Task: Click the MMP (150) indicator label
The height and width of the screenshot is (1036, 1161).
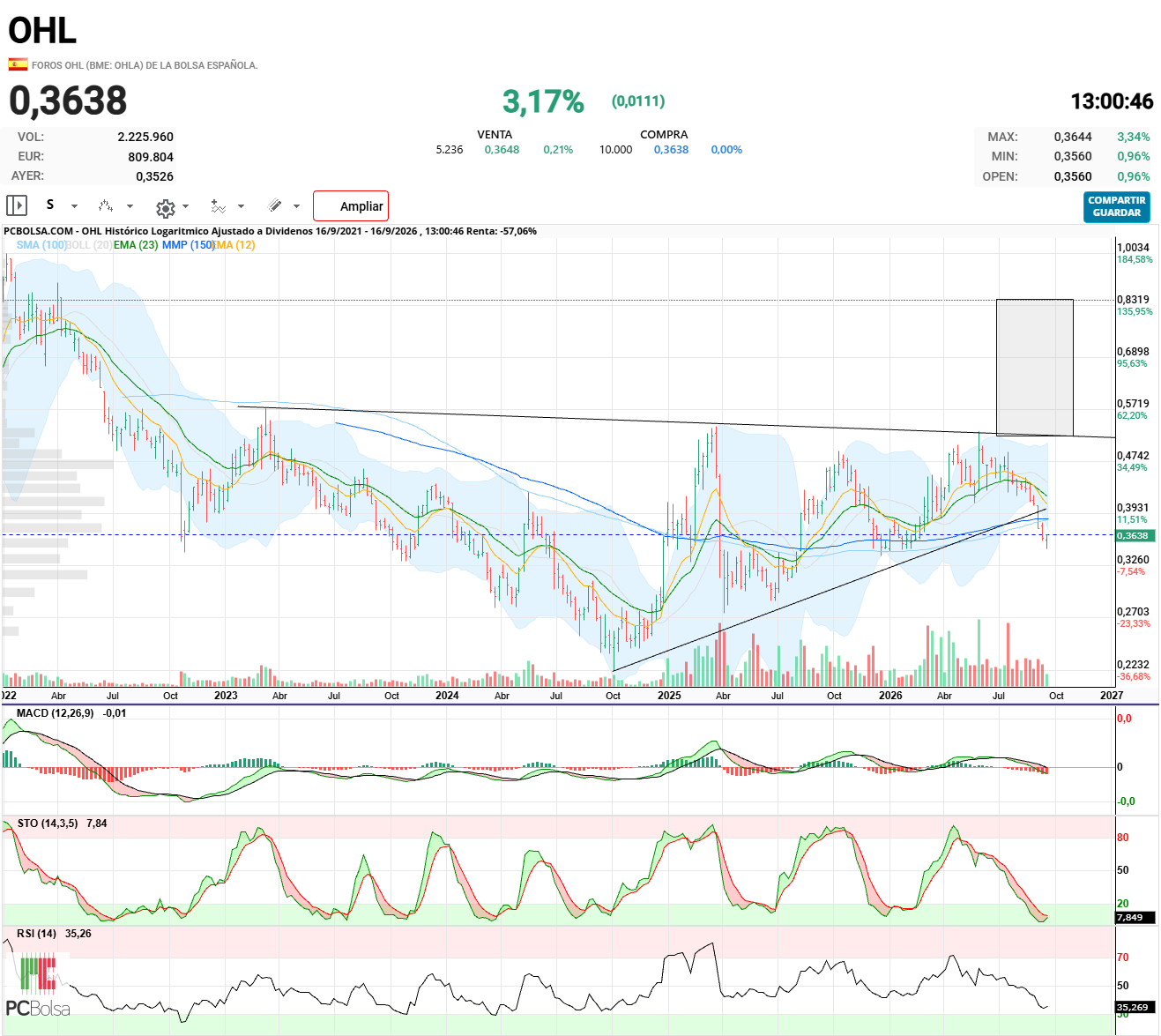Action: 189,245
